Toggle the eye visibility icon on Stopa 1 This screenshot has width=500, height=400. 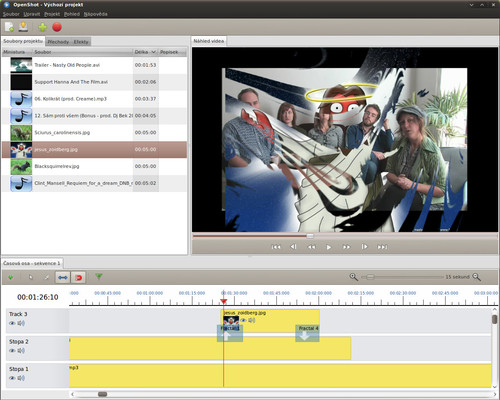click(12, 378)
